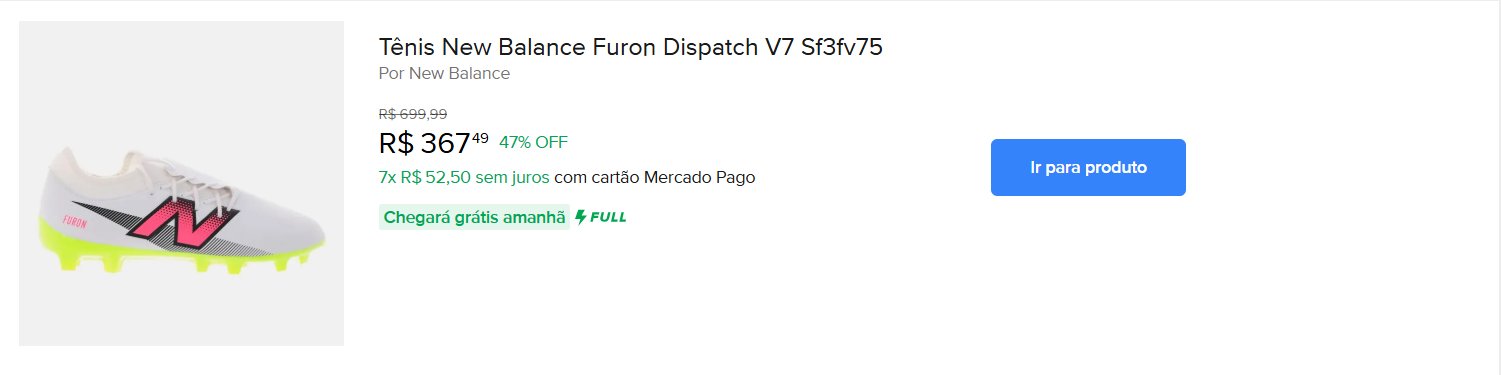Click the R$ currency symbol of current price
1501x375 pixels.
(396, 143)
